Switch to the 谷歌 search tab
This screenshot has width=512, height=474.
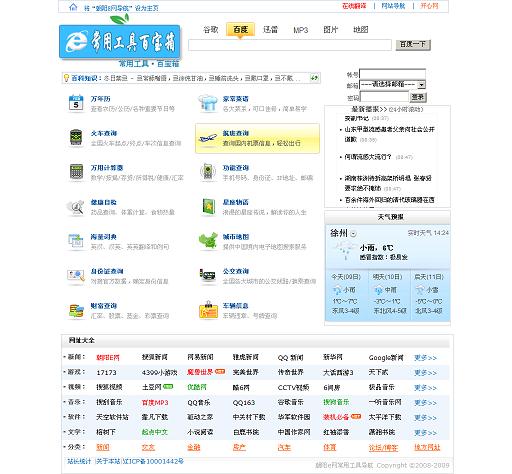pos(211,30)
